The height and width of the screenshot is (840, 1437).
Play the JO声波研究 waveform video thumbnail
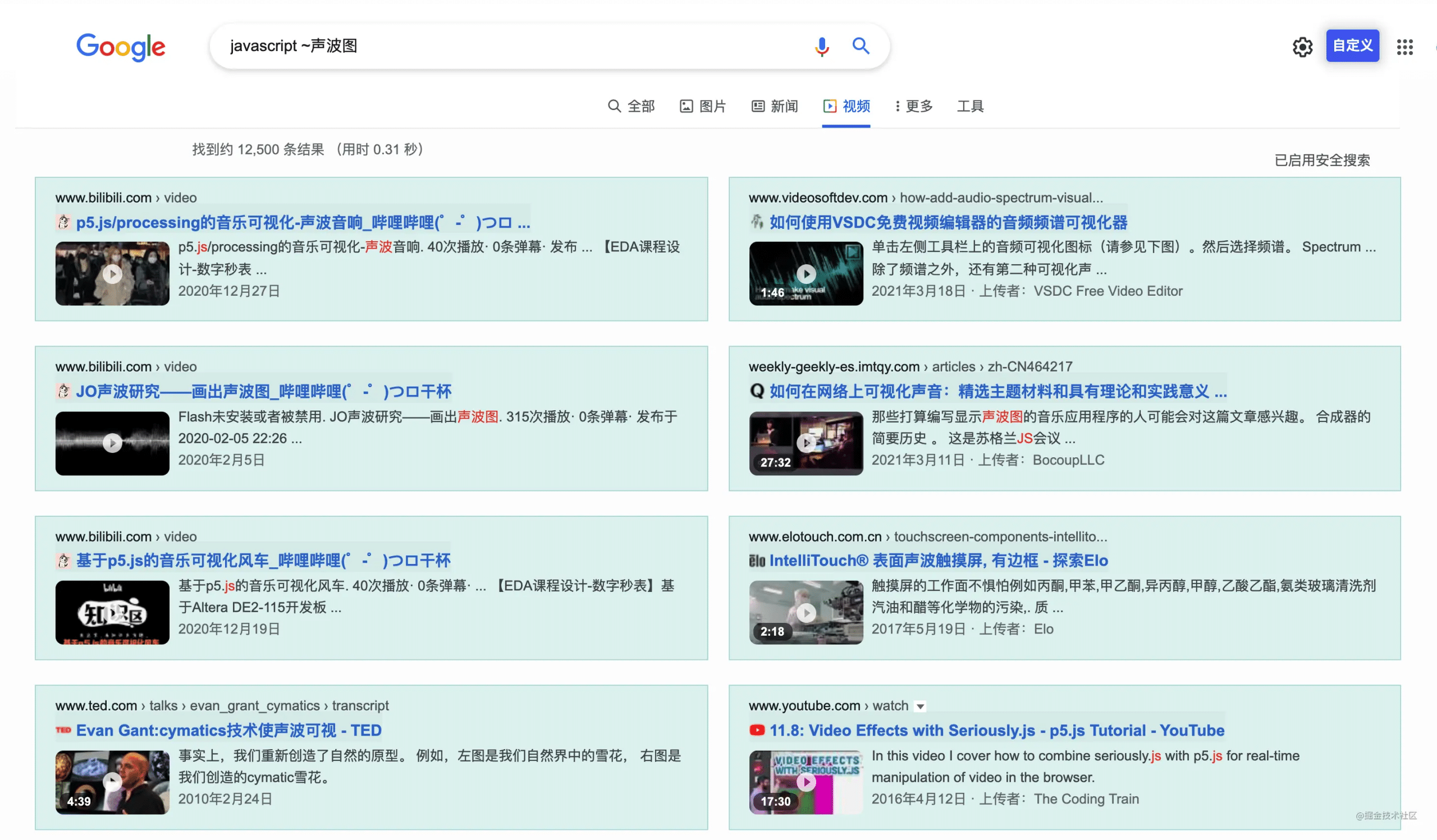point(112,443)
